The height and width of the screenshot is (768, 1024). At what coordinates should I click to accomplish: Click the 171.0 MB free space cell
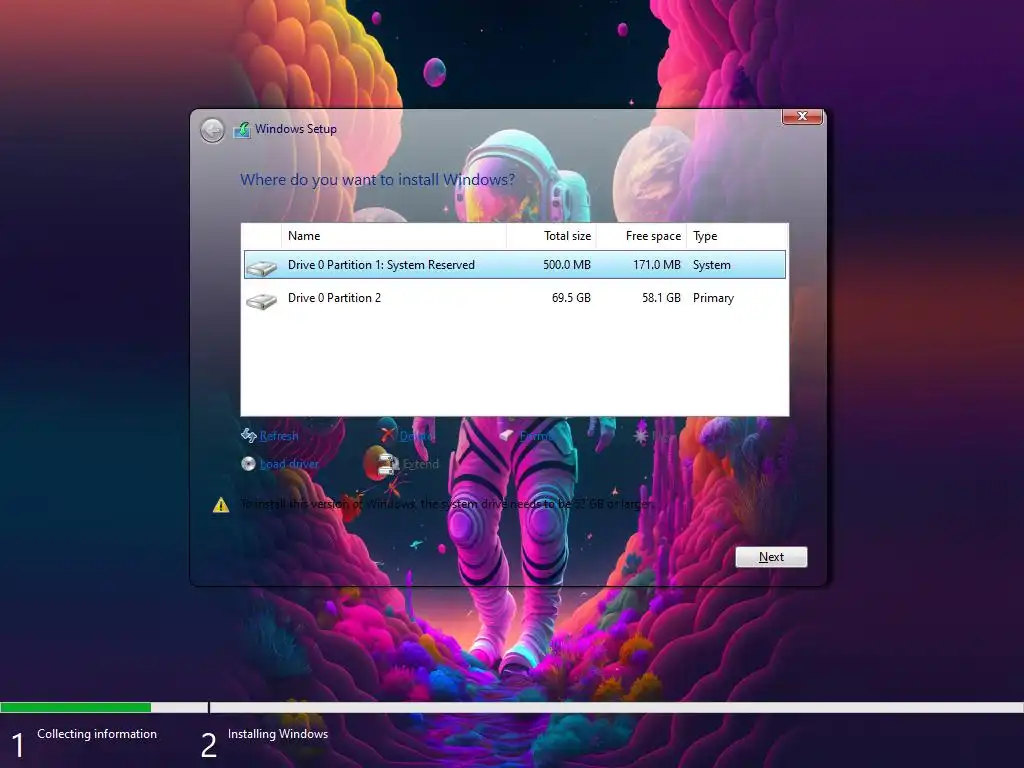[x=657, y=264]
